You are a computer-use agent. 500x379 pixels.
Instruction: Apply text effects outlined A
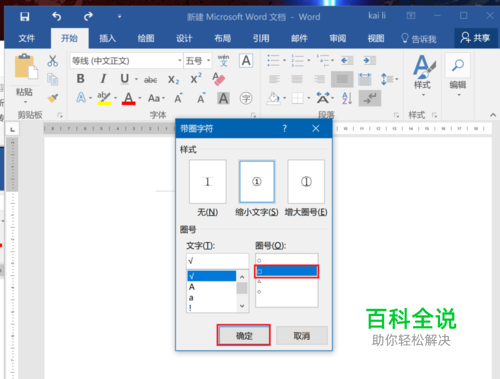pos(81,98)
